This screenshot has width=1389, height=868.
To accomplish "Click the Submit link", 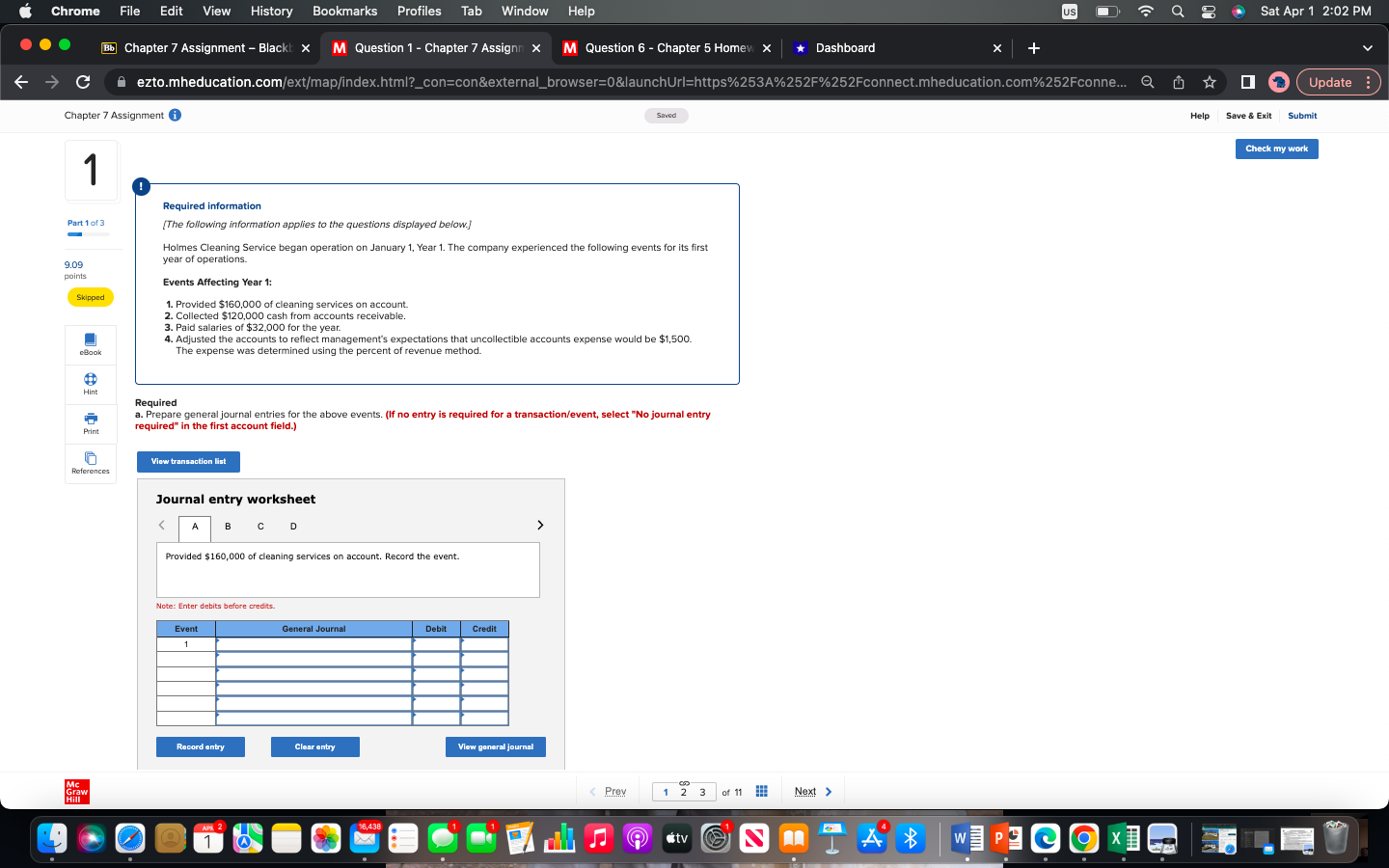I will [x=1302, y=115].
